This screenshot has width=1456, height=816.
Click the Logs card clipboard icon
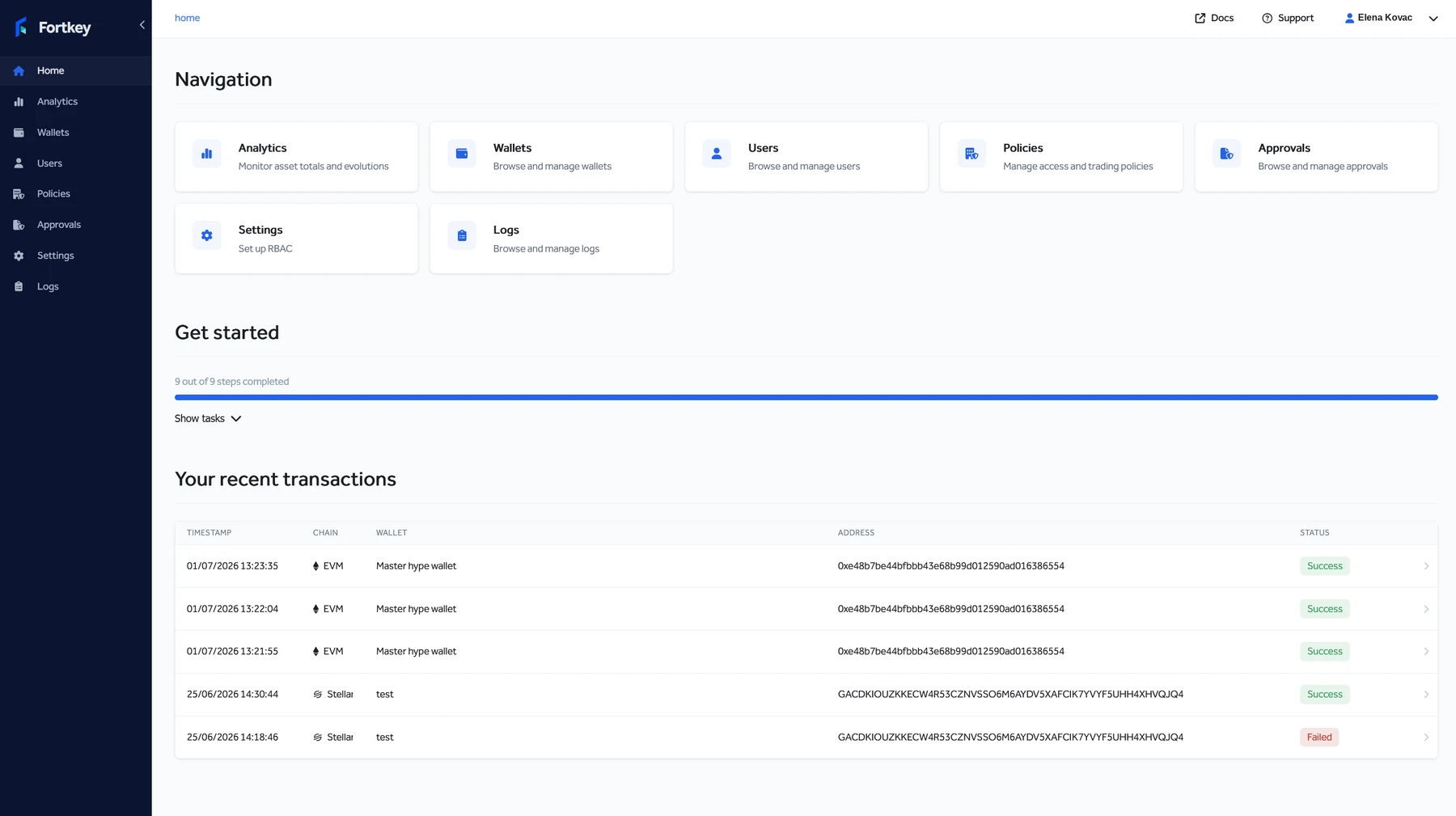click(x=462, y=235)
